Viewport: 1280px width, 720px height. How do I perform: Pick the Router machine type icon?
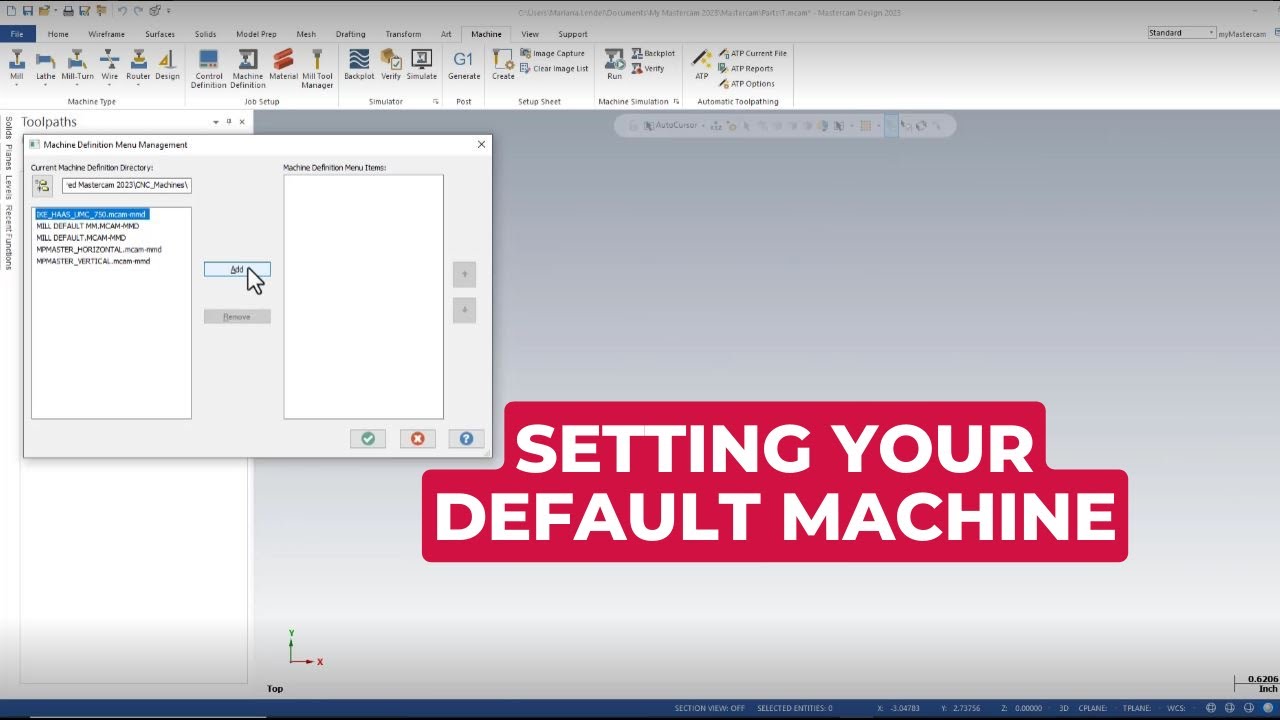tap(138, 63)
